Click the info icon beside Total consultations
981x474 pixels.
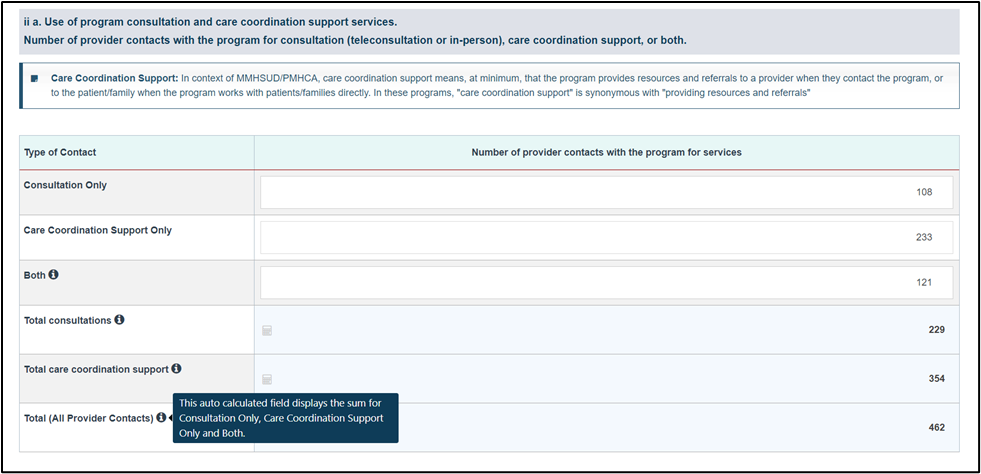[119, 320]
